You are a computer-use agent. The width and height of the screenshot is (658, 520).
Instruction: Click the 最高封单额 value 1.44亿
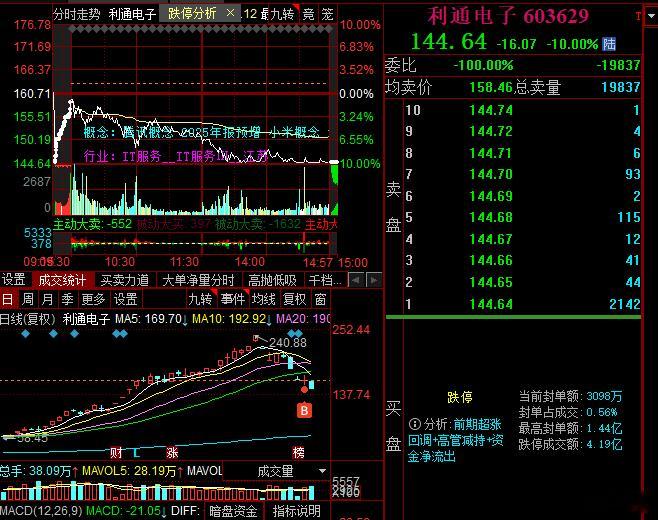(x=604, y=428)
